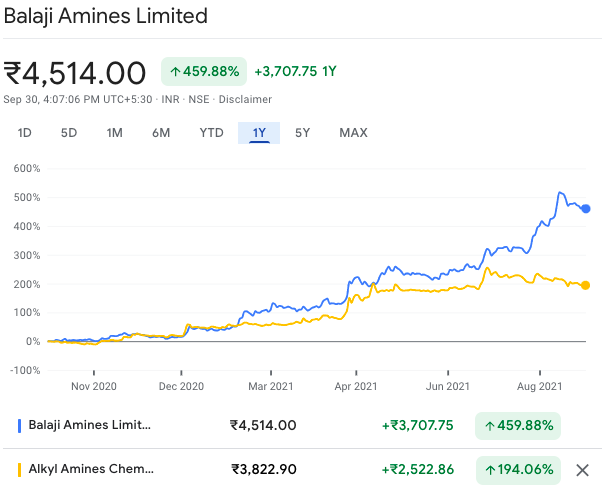The height and width of the screenshot is (489, 602).
Task: Select the 1D time range tab
Action: [25, 133]
